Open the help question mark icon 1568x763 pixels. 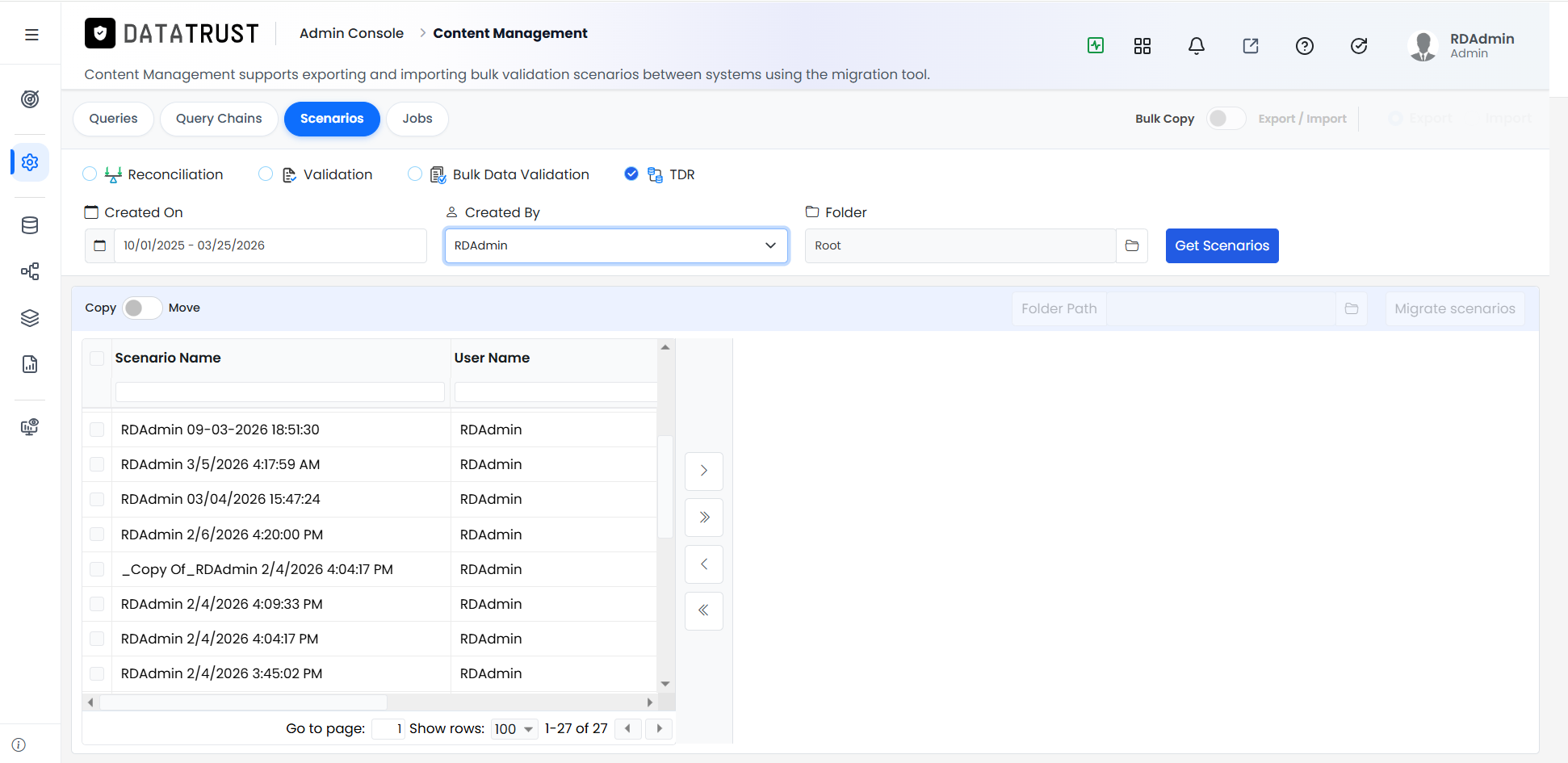click(x=1305, y=46)
